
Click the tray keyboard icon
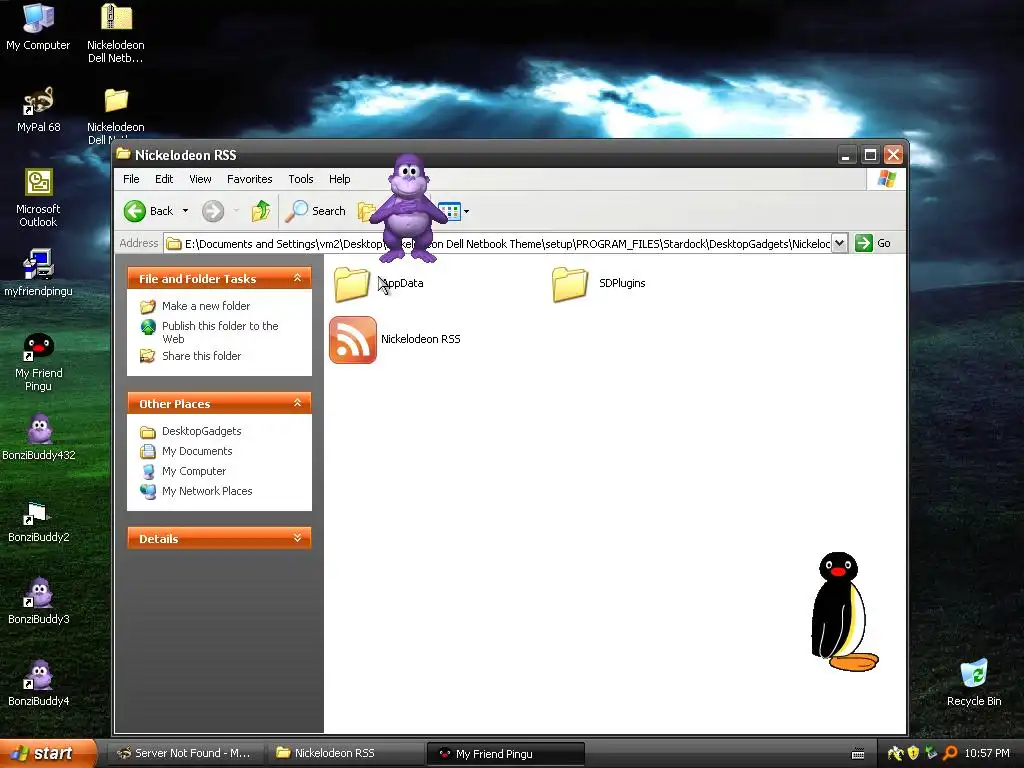(858, 754)
